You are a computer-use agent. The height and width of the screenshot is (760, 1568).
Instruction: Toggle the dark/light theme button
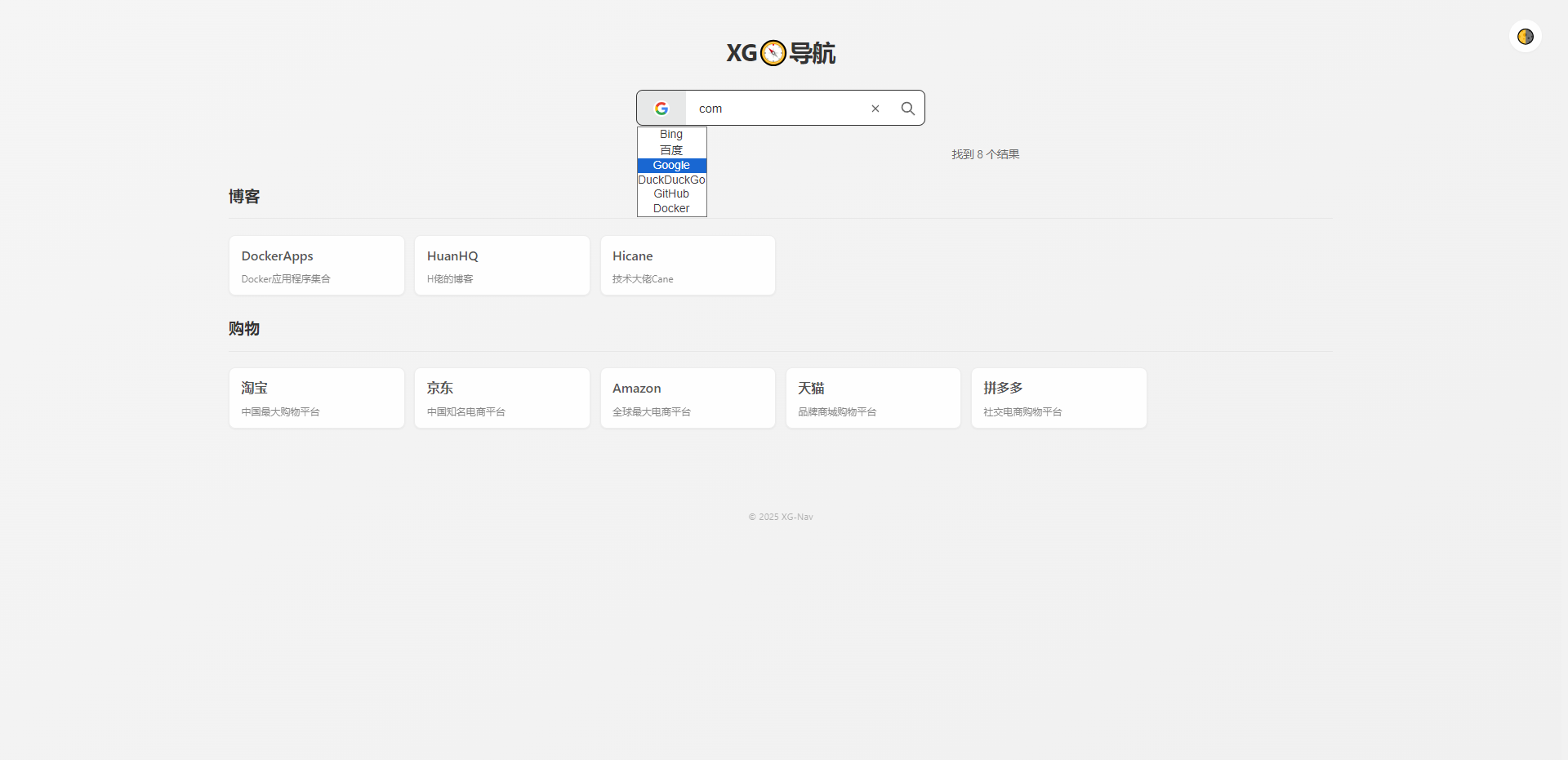coord(1526,37)
